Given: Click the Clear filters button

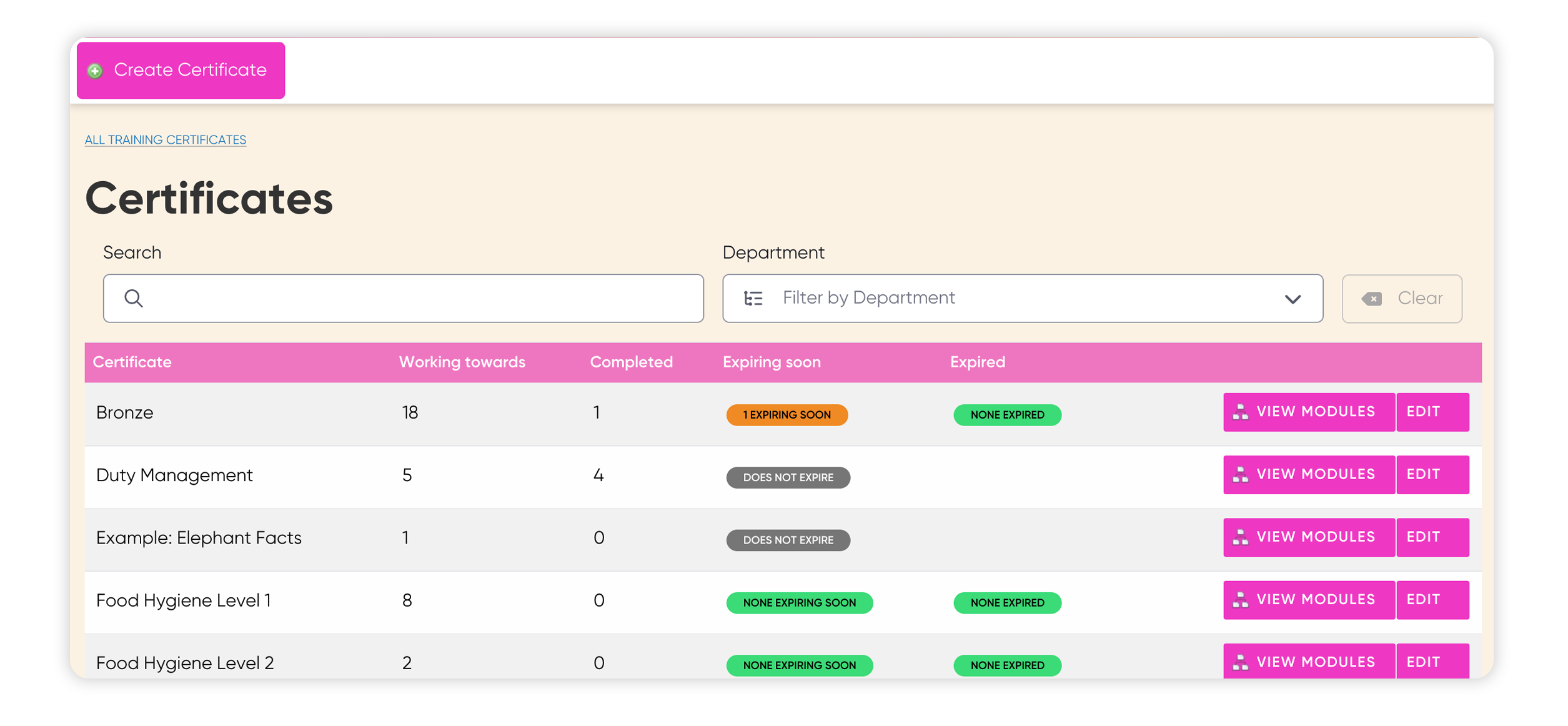Looking at the screenshot, I should (1402, 299).
